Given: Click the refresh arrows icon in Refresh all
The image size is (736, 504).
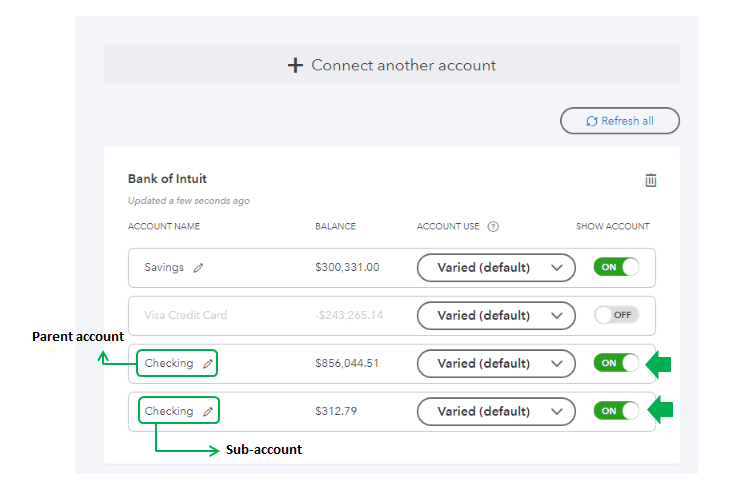Looking at the screenshot, I should pyautogui.click(x=592, y=121).
